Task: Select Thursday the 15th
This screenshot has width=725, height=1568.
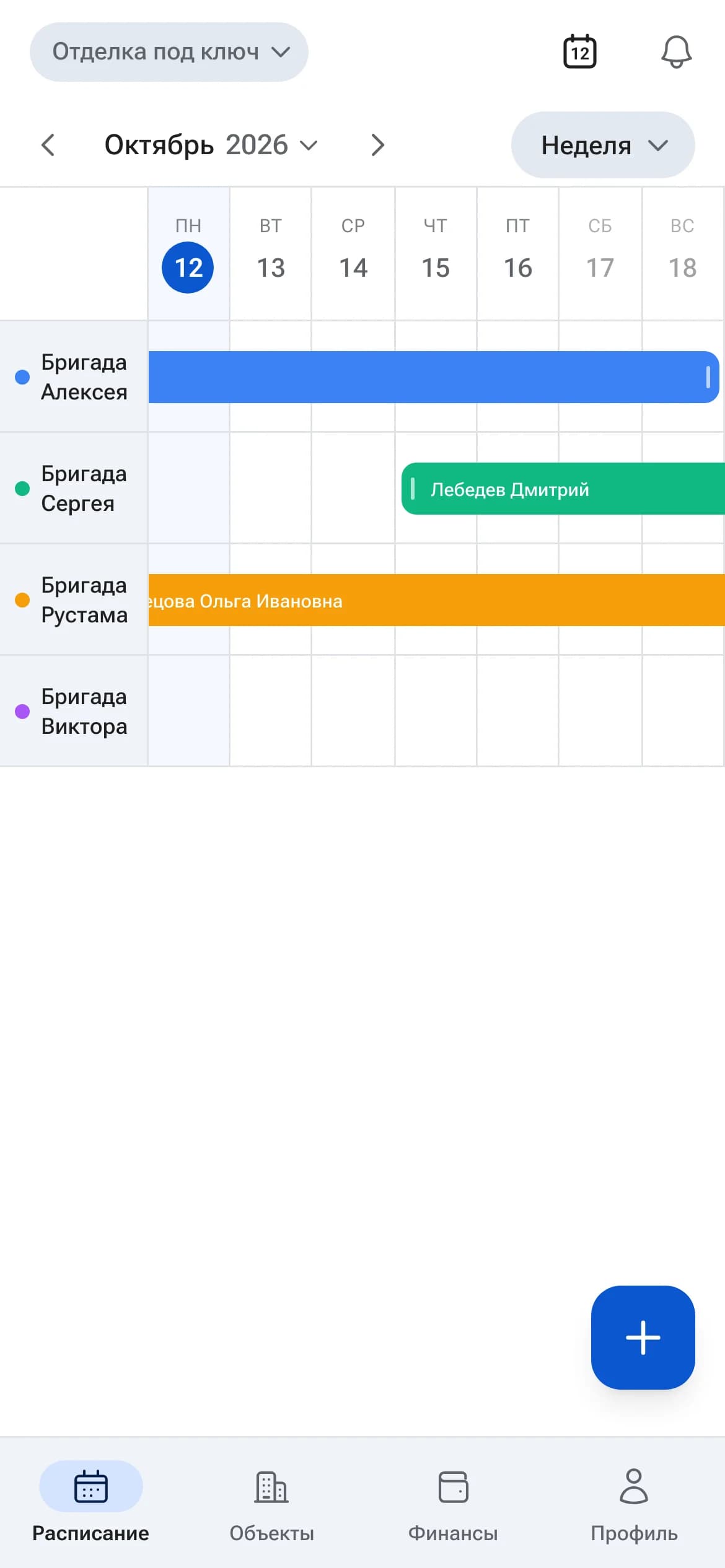Action: point(436,254)
